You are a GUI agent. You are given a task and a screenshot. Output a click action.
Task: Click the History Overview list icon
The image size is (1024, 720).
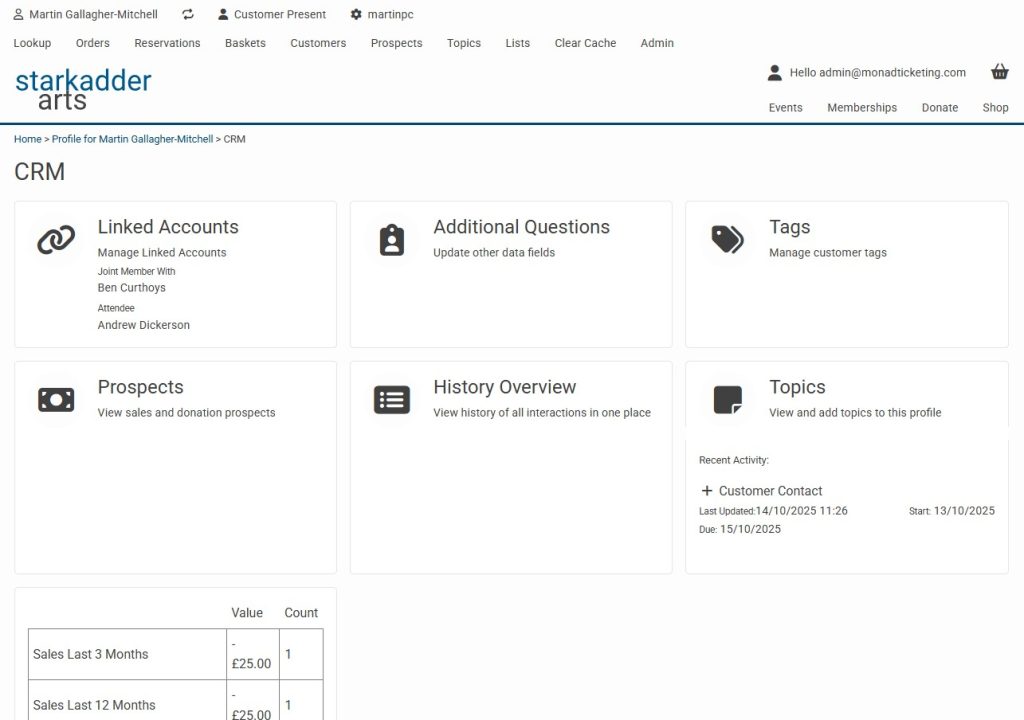tap(392, 400)
